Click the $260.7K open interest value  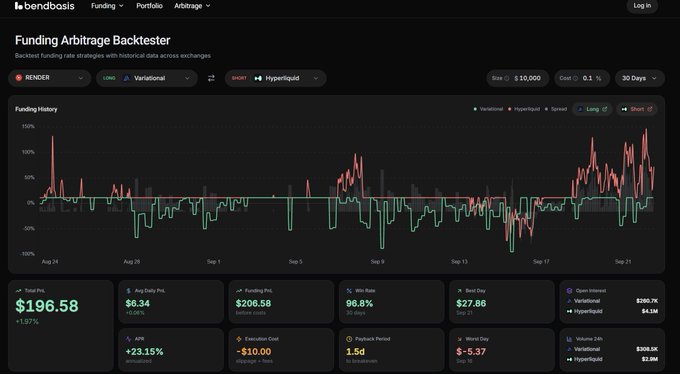click(647, 301)
